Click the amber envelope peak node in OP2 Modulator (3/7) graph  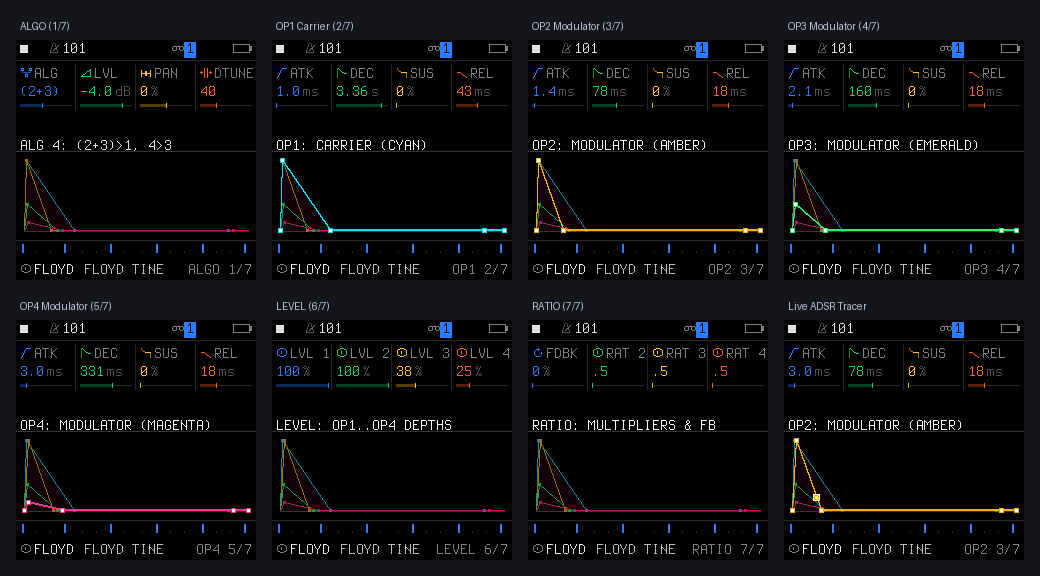539,161
